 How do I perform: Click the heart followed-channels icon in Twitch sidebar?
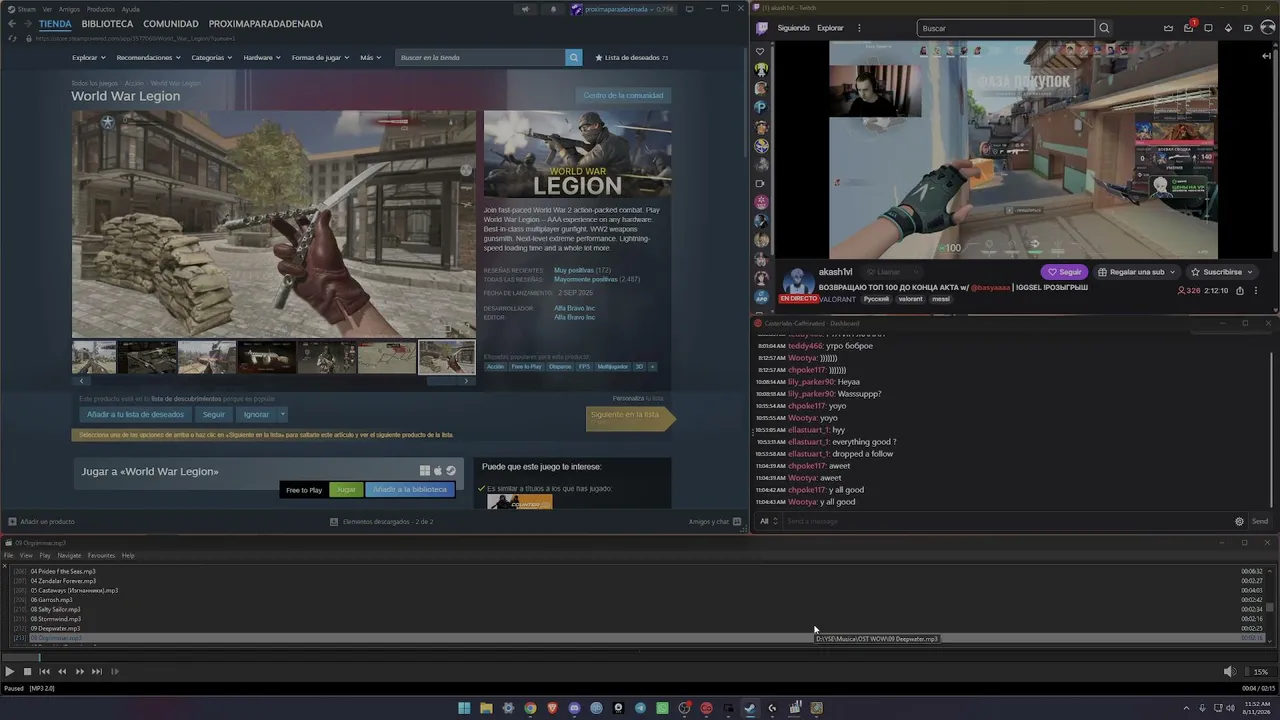pyautogui.click(x=761, y=52)
